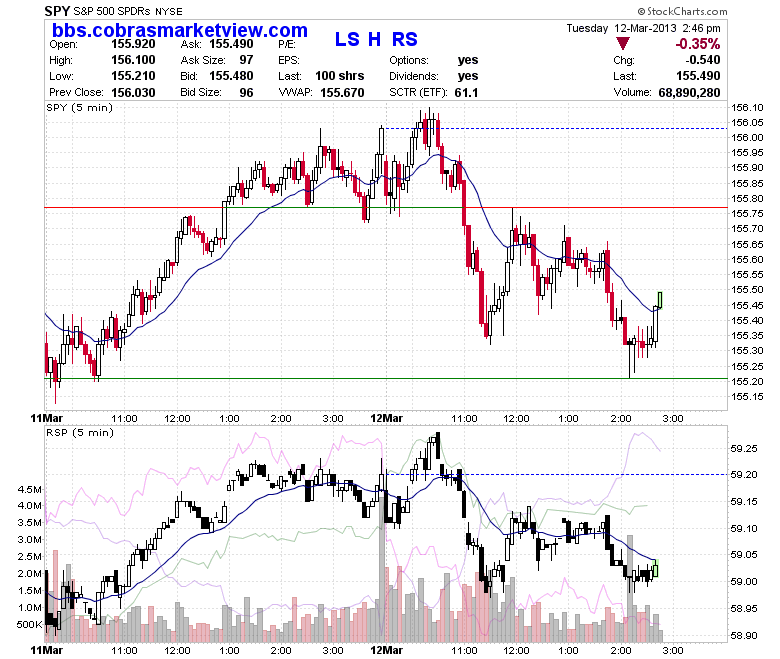Click the 156.10 price axis label

click(x=747, y=107)
